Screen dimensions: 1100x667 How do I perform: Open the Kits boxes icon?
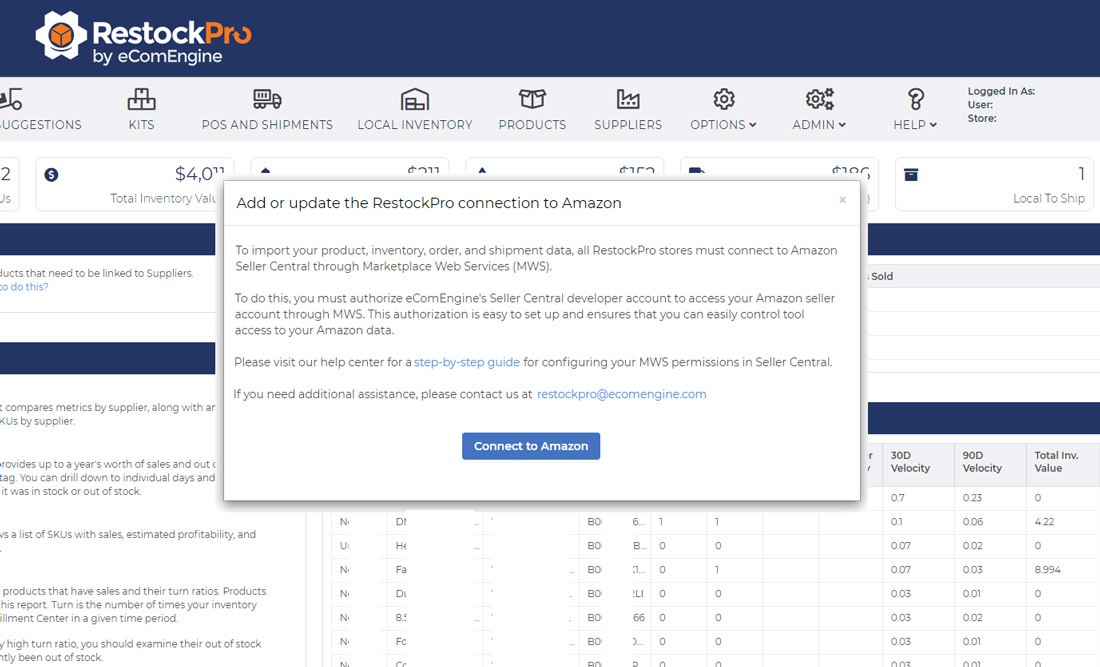(x=141, y=99)
